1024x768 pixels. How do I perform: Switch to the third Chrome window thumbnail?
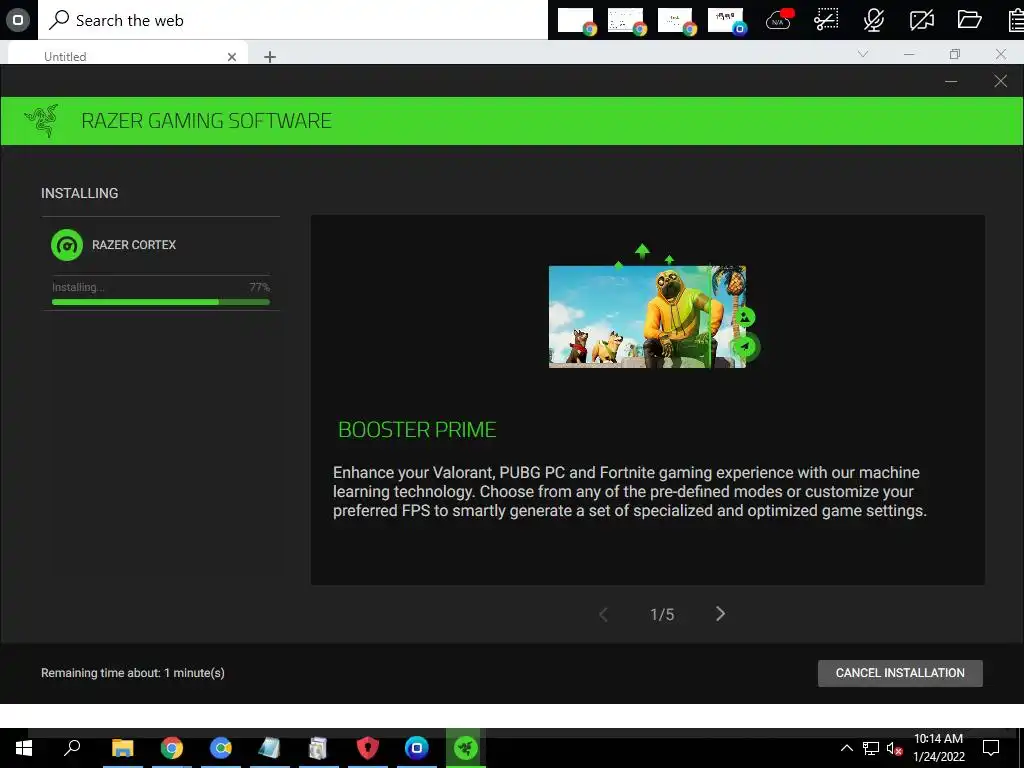677,20
